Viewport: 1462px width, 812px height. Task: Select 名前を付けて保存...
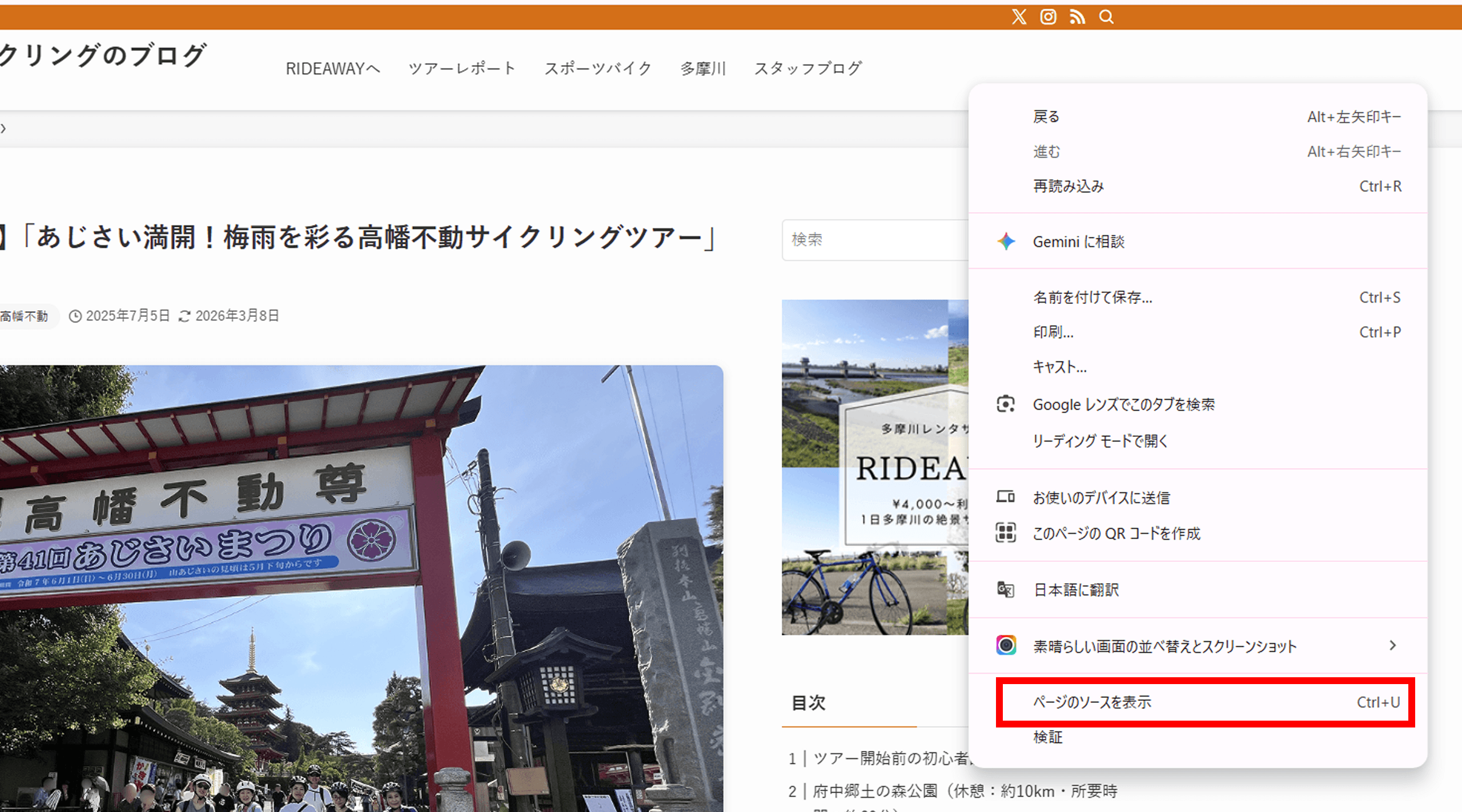1198,297
